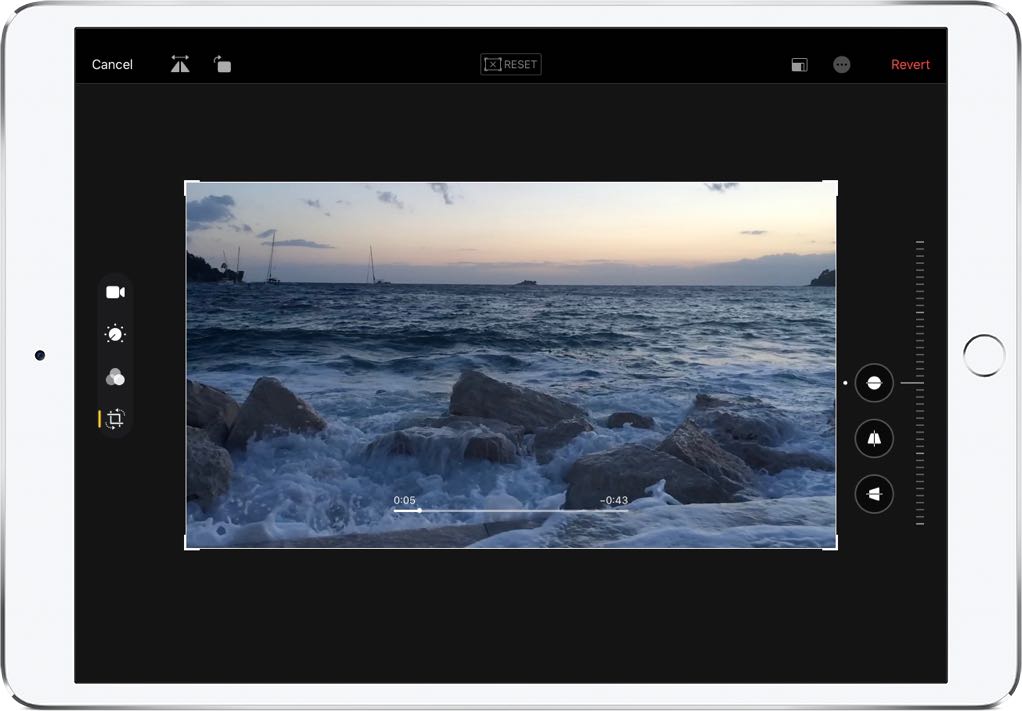Select the crop and rotate tool

[x=115, y=419]
